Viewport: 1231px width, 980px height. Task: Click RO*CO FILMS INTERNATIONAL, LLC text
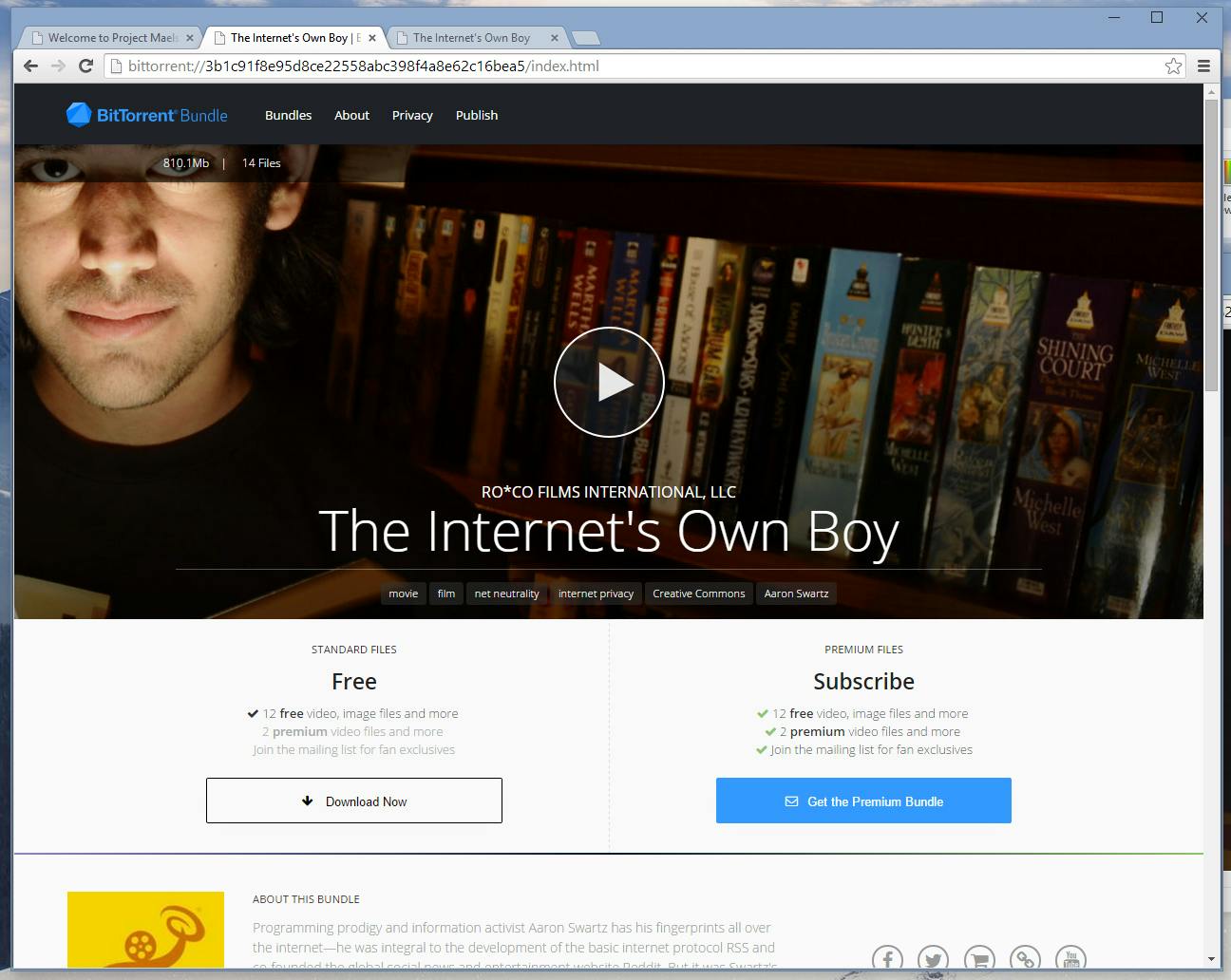pyautogui.click(x=609, y=492)
